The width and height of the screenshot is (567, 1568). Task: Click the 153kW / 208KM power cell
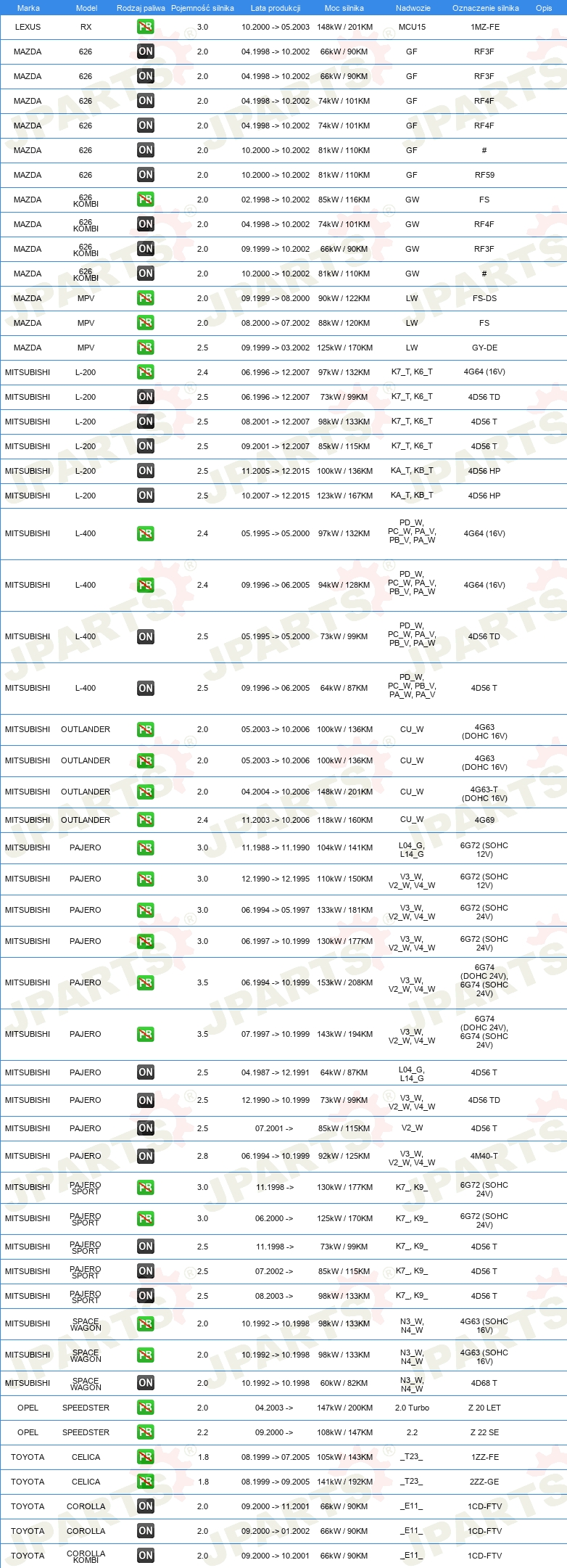click(x=344, y=982)
